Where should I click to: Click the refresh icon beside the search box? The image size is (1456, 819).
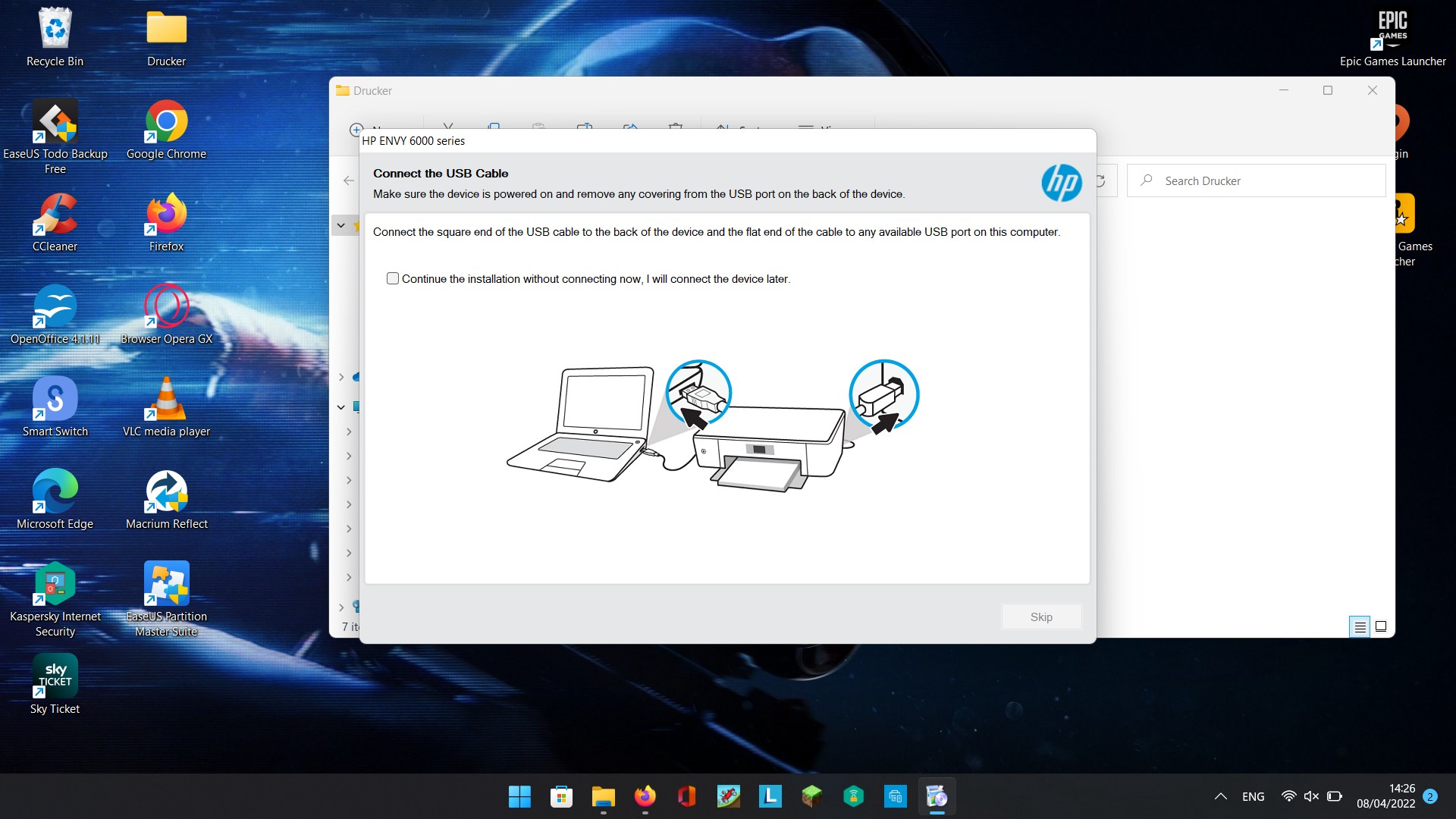click(x=1100, y=180)
